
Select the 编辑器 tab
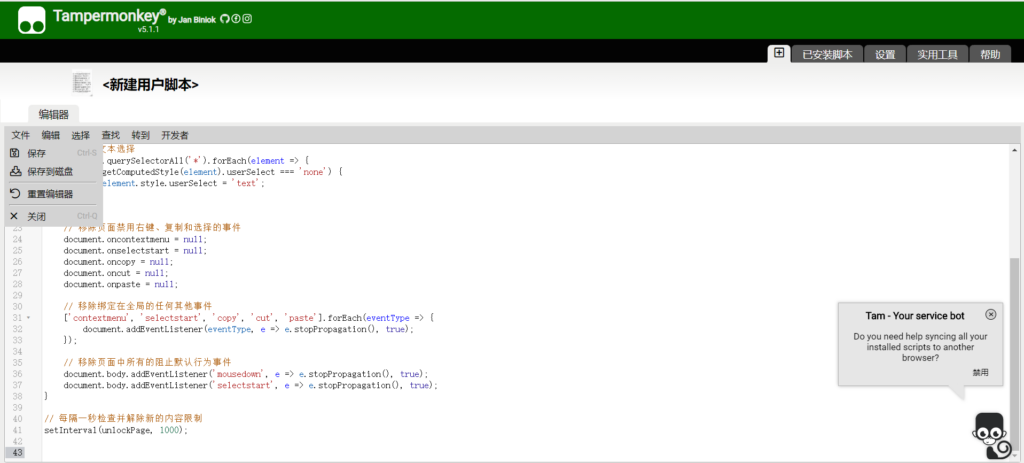pos(53,114)
